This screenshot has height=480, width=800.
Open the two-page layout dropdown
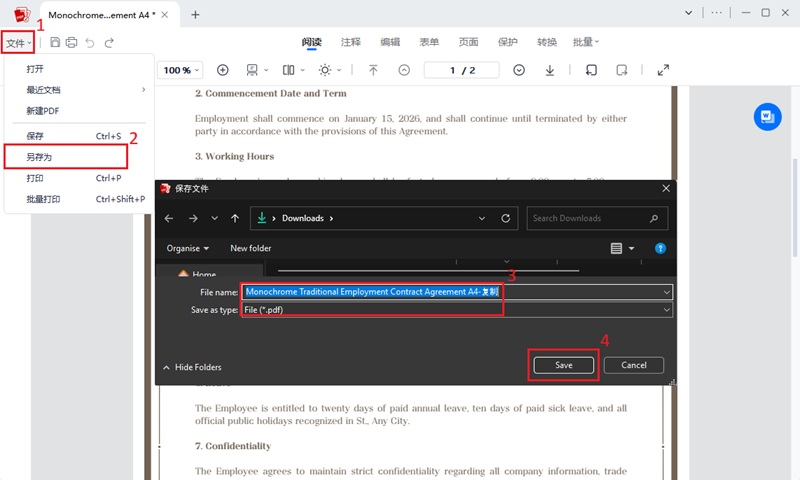[293, 70]
